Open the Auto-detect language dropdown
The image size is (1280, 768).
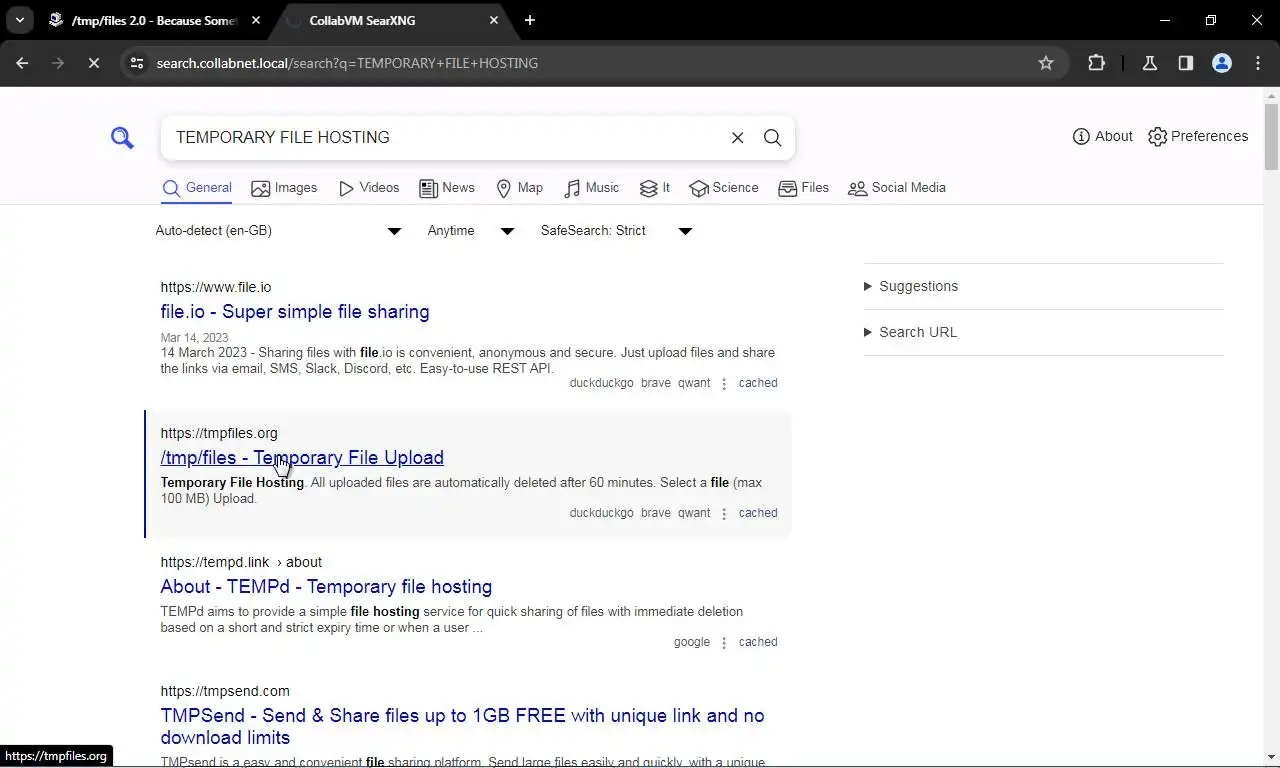pyautogui.click(x=278, y=231)
